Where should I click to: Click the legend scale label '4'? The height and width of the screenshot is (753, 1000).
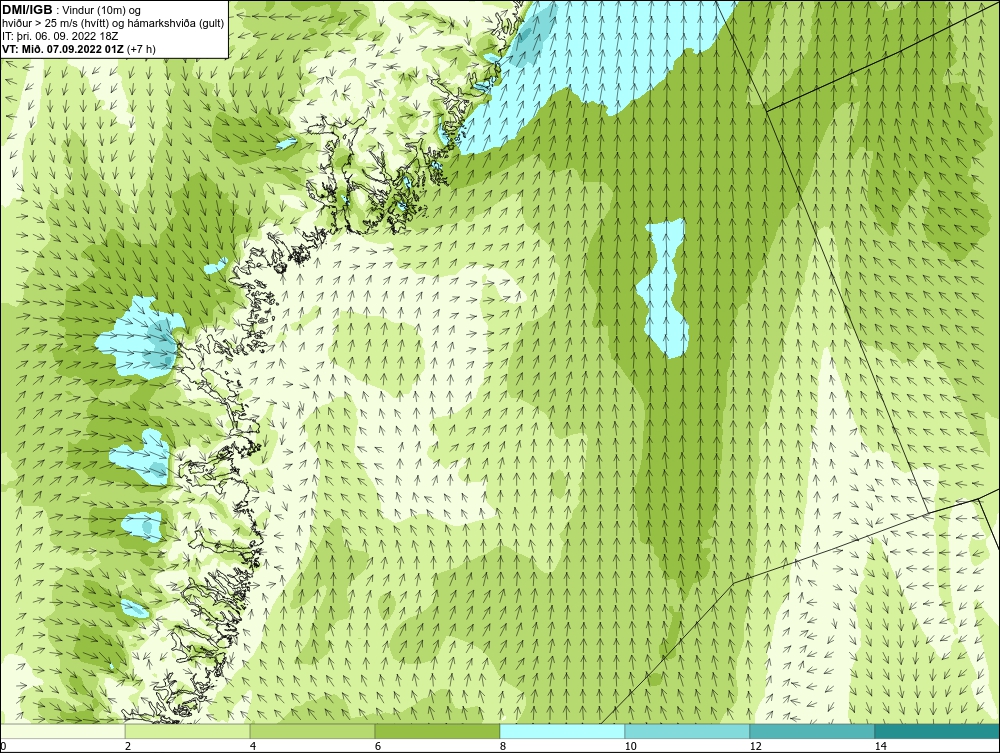pyautogui.click(x=253, y=746)
